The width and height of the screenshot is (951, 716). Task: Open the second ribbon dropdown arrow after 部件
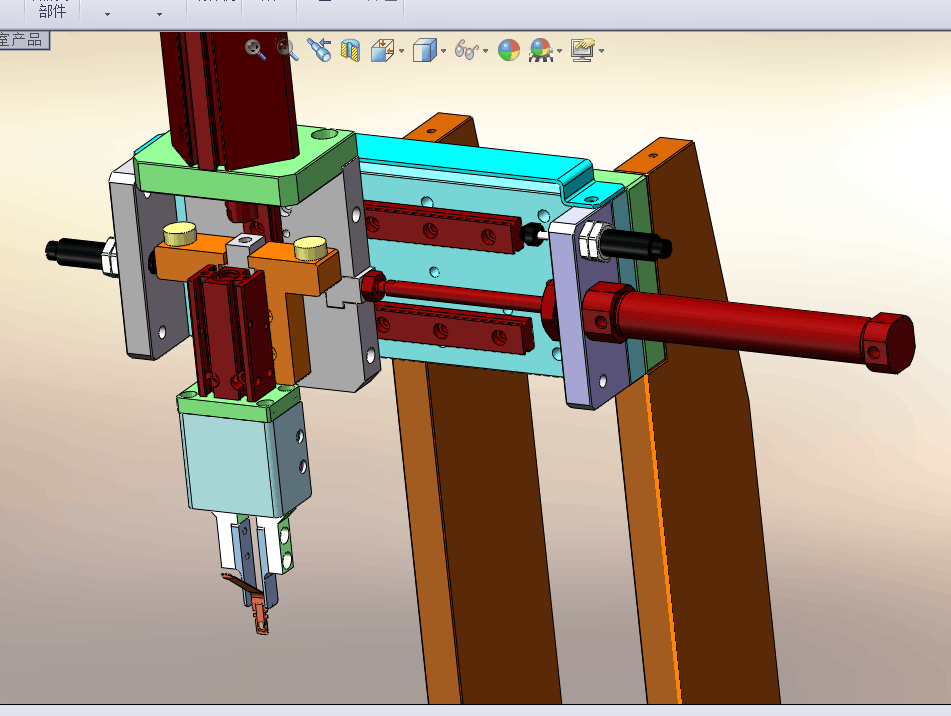click(x=160, y=14)
